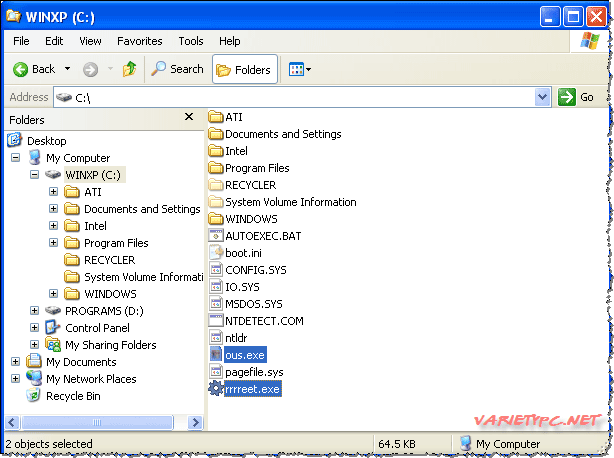Expand the Intel folder in tree

pos(54,226)
